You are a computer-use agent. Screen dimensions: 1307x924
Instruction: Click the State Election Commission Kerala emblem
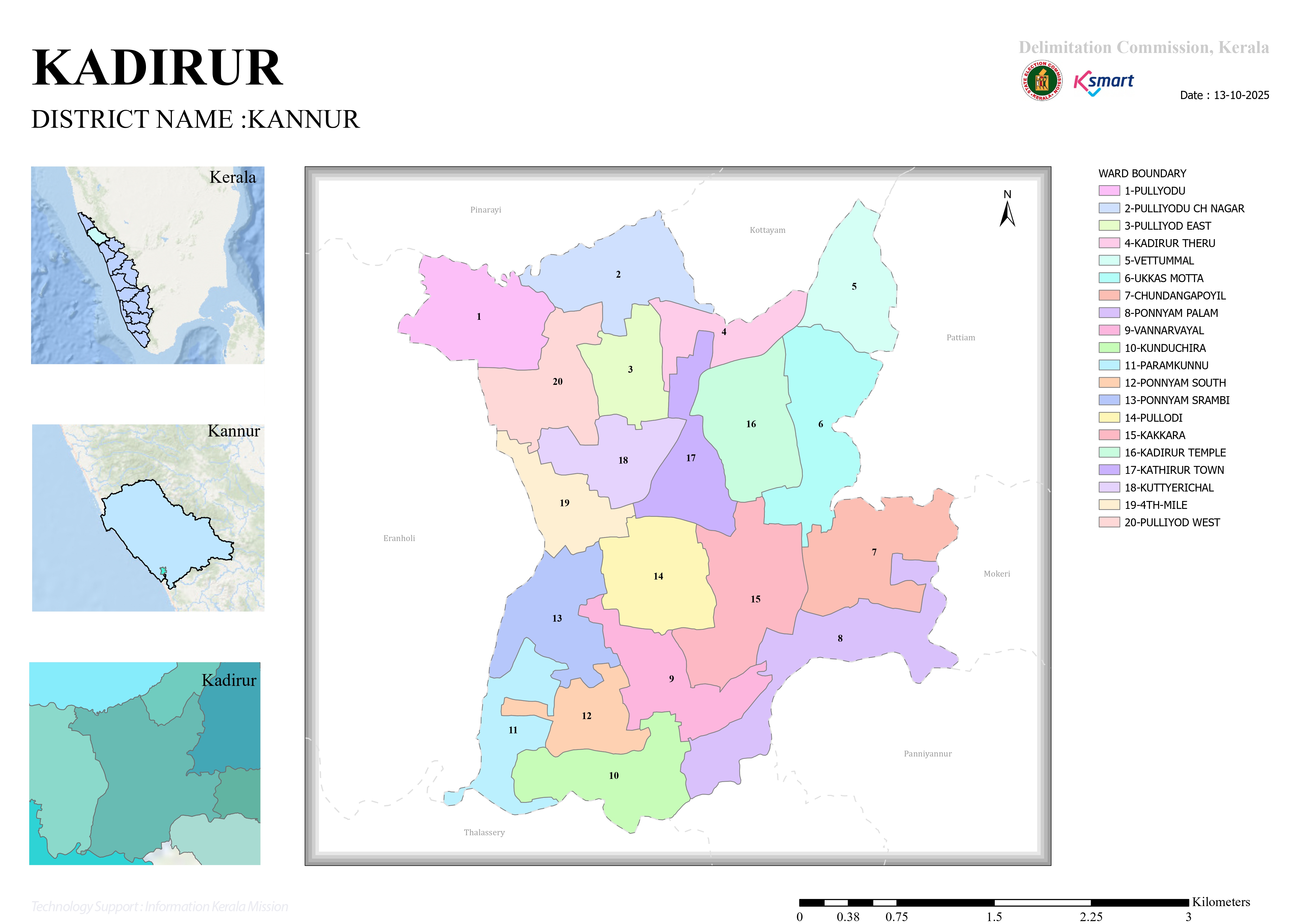tap(1042, 81)
